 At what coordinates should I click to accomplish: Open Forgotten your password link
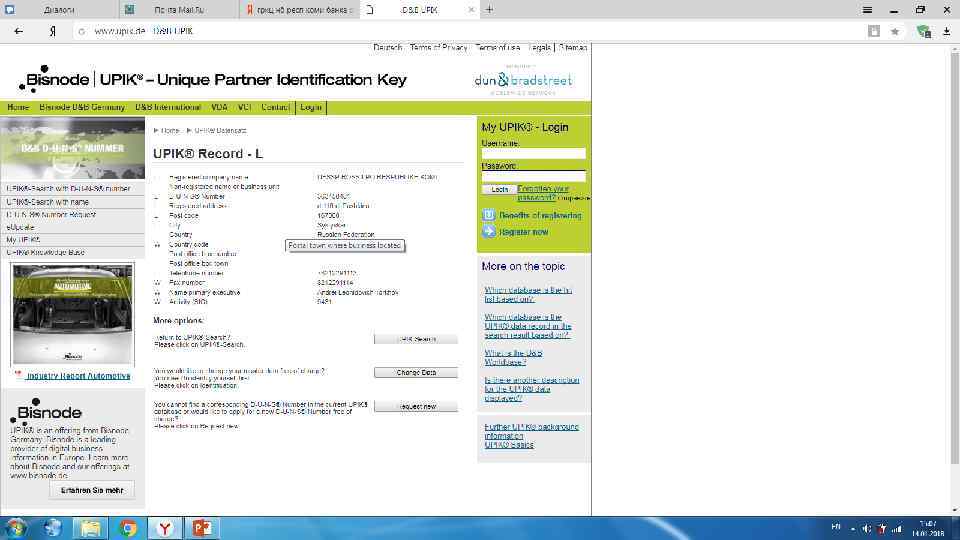pos(542,193)
